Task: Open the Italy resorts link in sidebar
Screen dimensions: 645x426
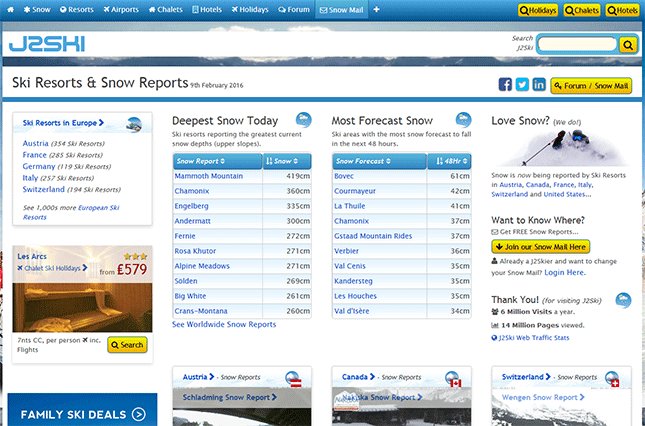Action: [30, 178]
